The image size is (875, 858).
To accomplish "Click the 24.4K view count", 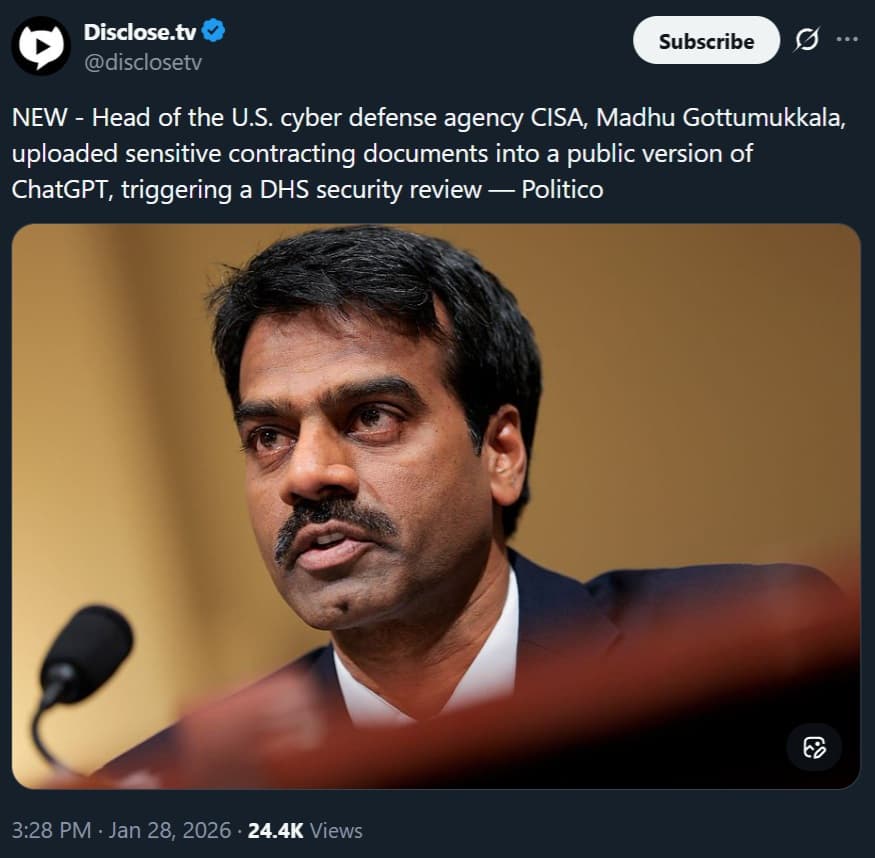I will point(275,830).
